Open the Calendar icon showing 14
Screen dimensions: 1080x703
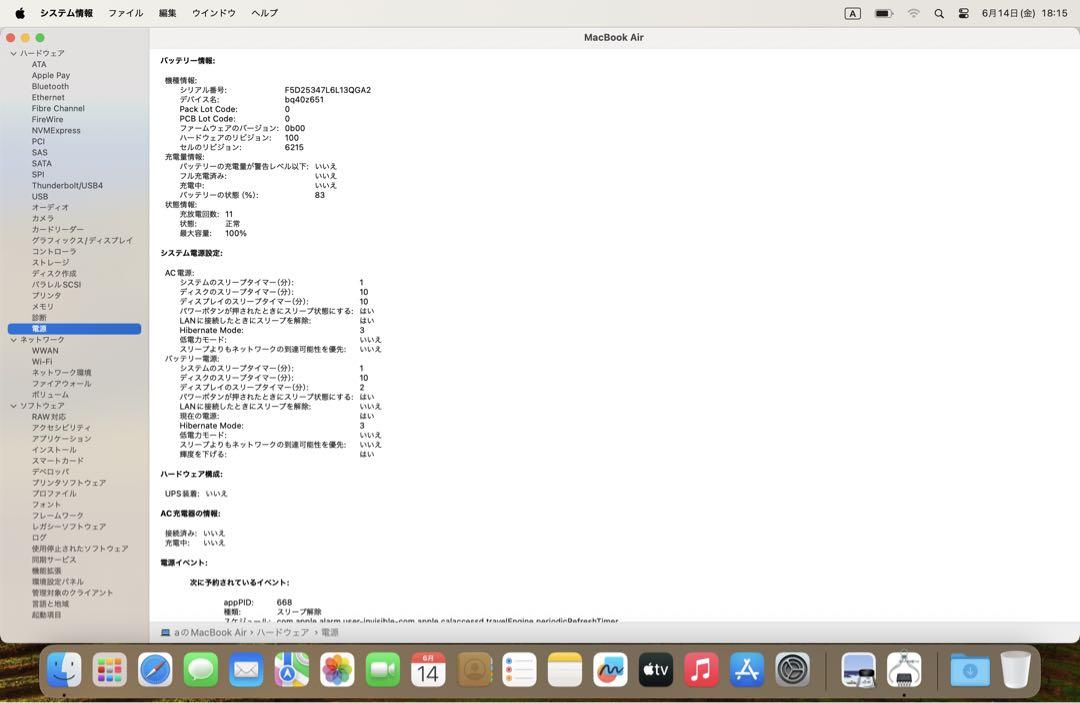pos(428,669)
